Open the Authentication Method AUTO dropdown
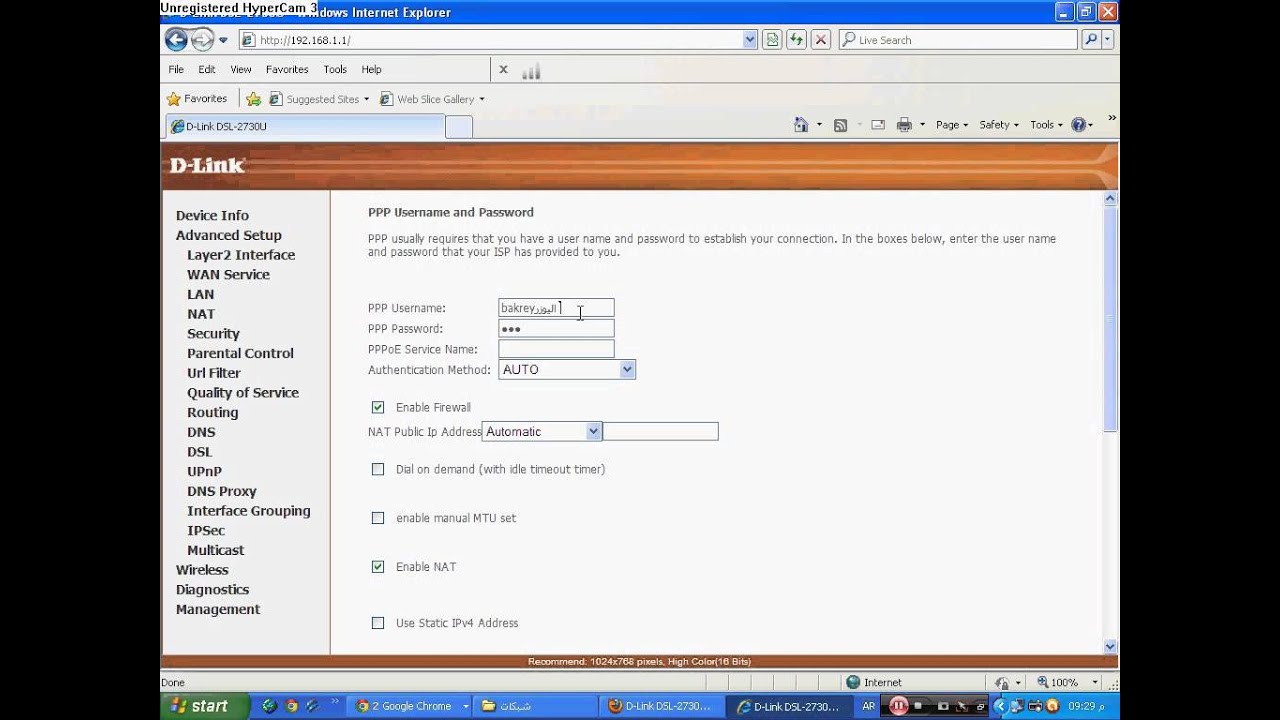Screen dimensions: 1280x720 coord(567,370)
